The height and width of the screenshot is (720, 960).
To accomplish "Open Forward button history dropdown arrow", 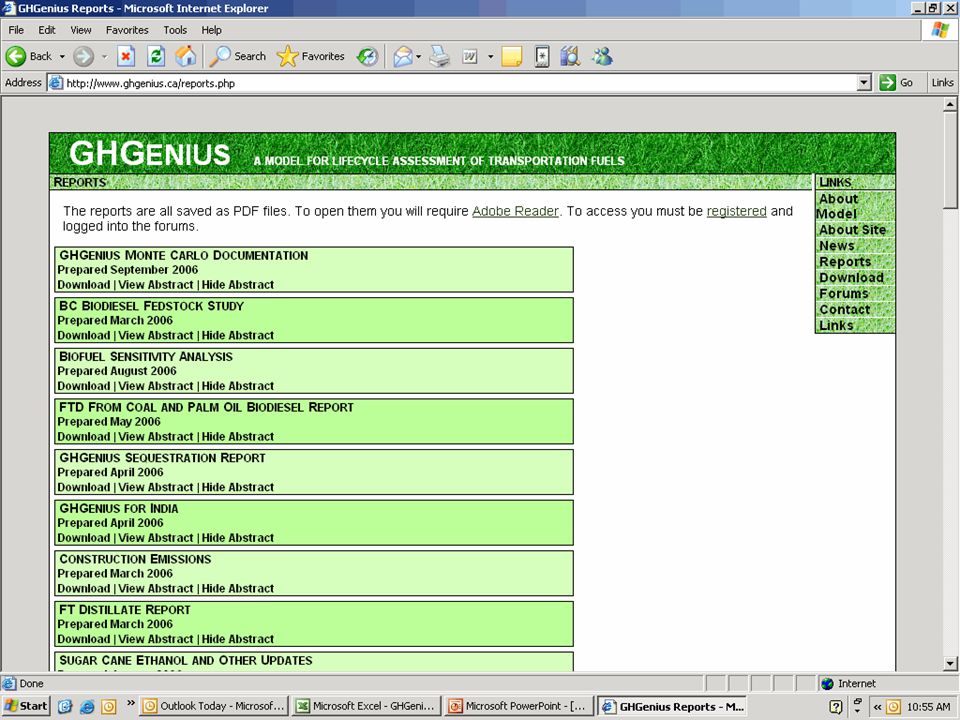I will 104,57.
